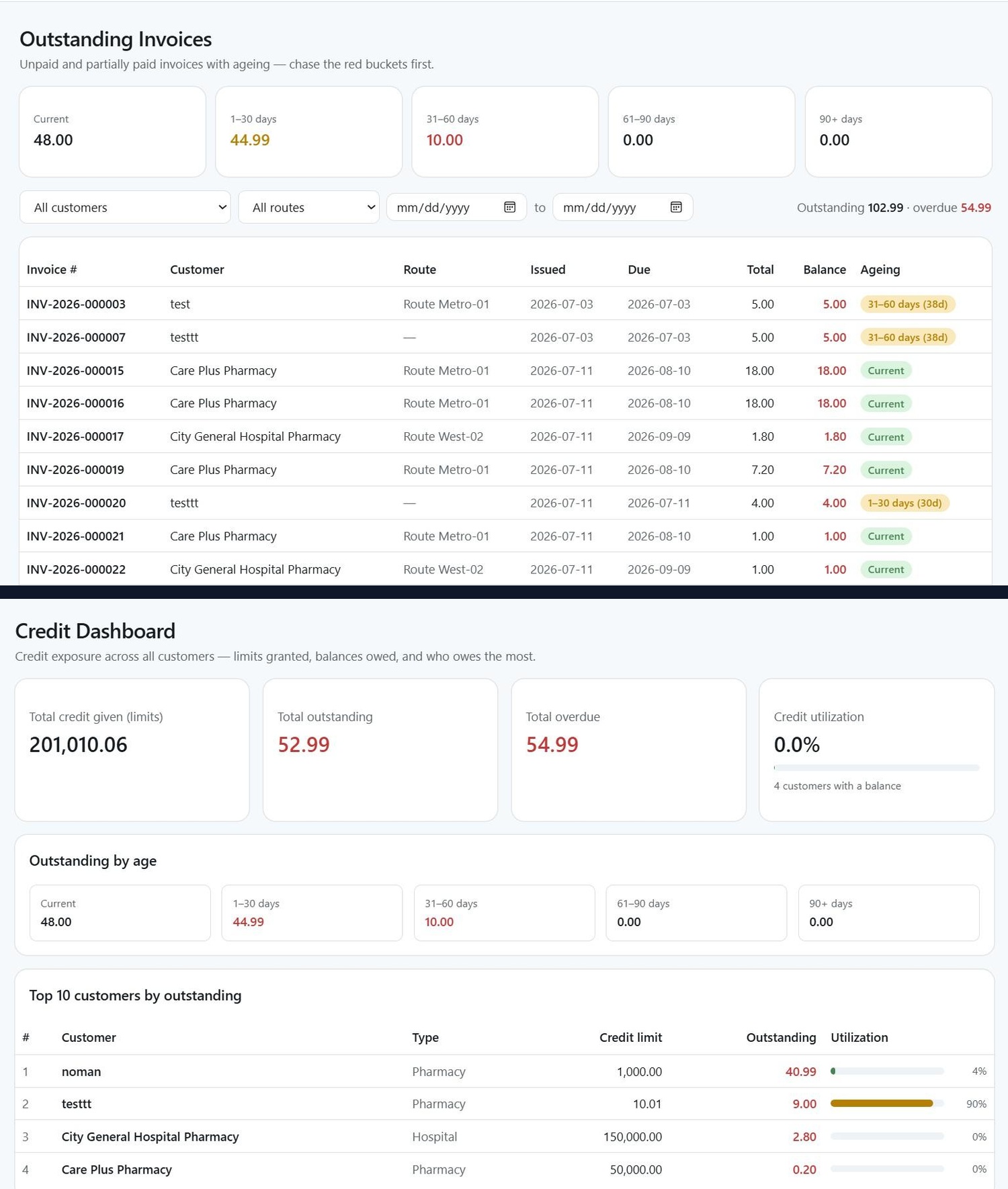Click the Balance column header
The width and height of the screenshot is (1008, 1189).
point(825,270)
